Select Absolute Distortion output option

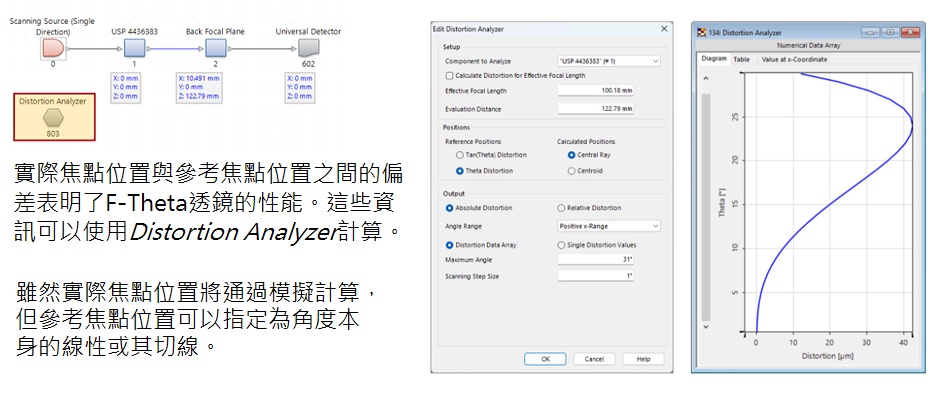pyautogui.click(x=449, y=208)
